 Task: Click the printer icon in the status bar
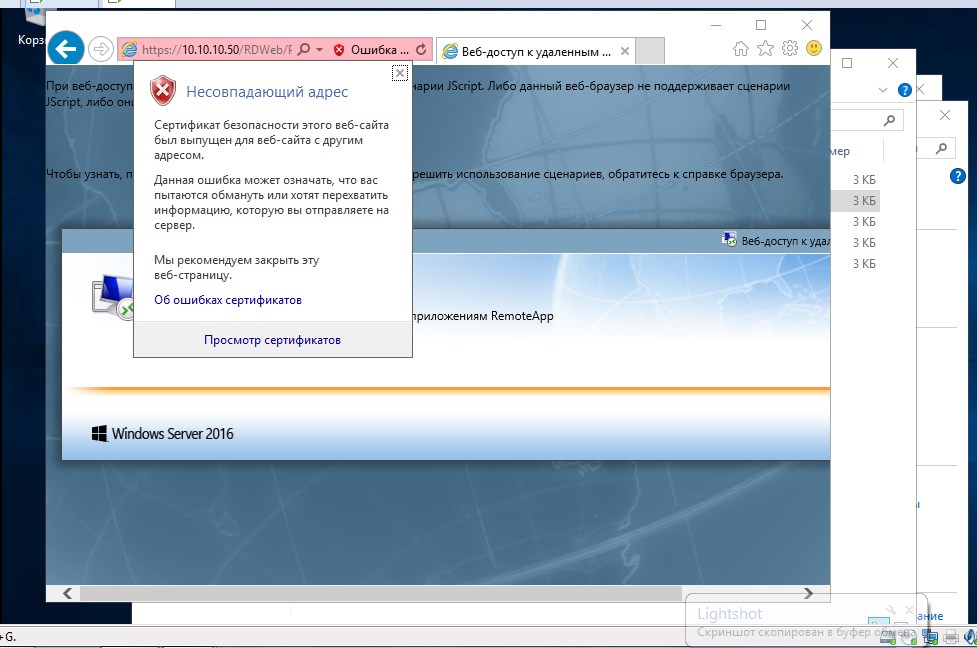[x=951, y=636]
